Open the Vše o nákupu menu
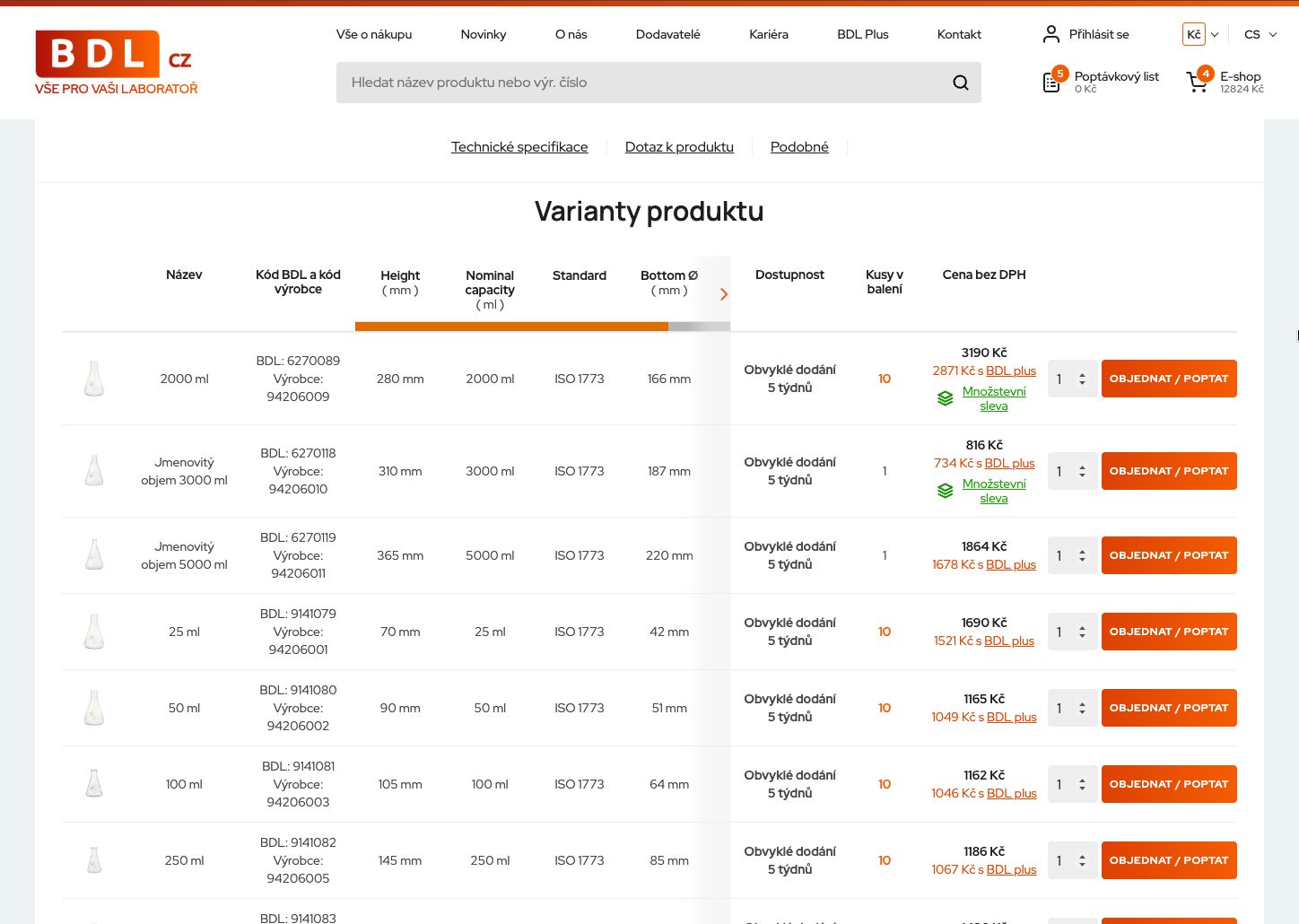 pyautogui.click(x=374, y=34)
